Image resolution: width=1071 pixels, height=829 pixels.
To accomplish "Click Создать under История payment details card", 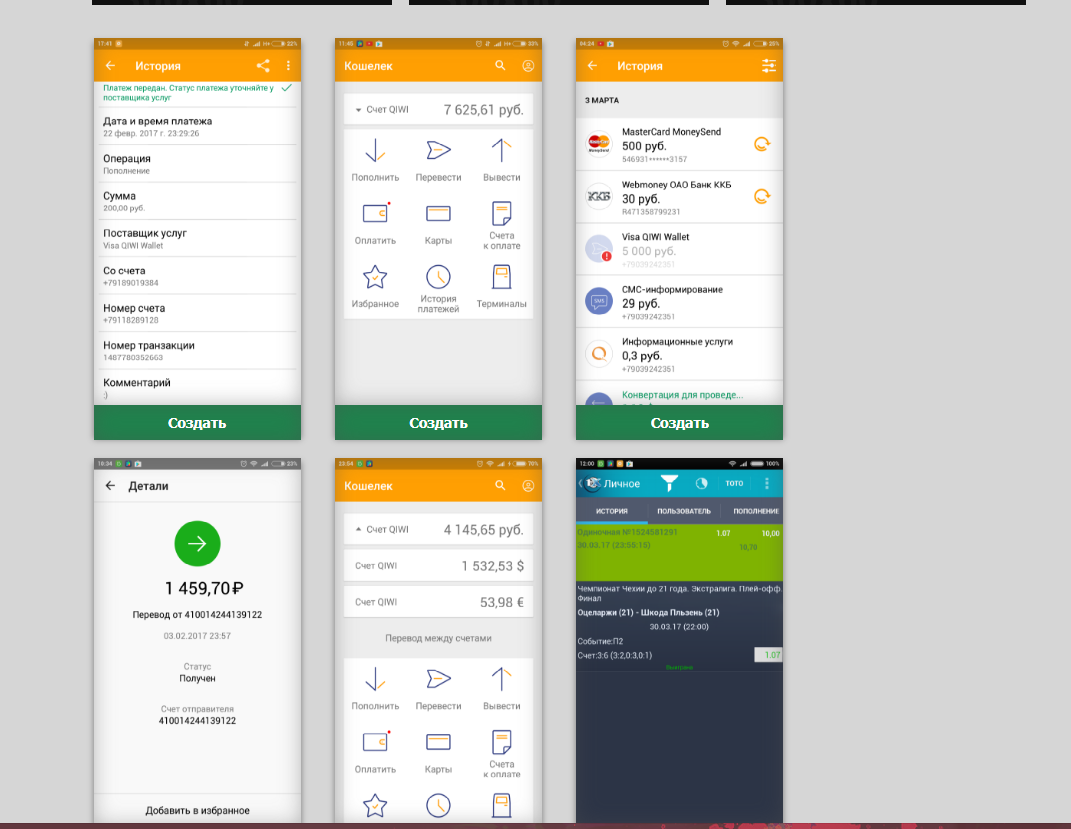I will (x=197, y=423).
